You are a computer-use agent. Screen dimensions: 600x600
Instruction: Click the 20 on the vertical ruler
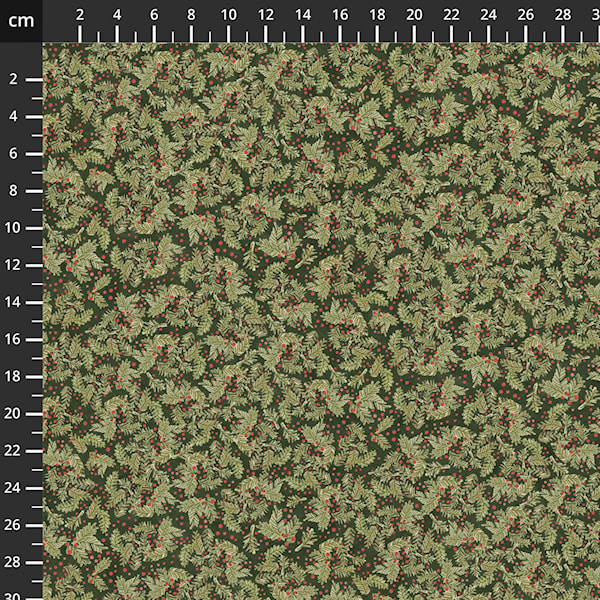(x=12, y=413)
